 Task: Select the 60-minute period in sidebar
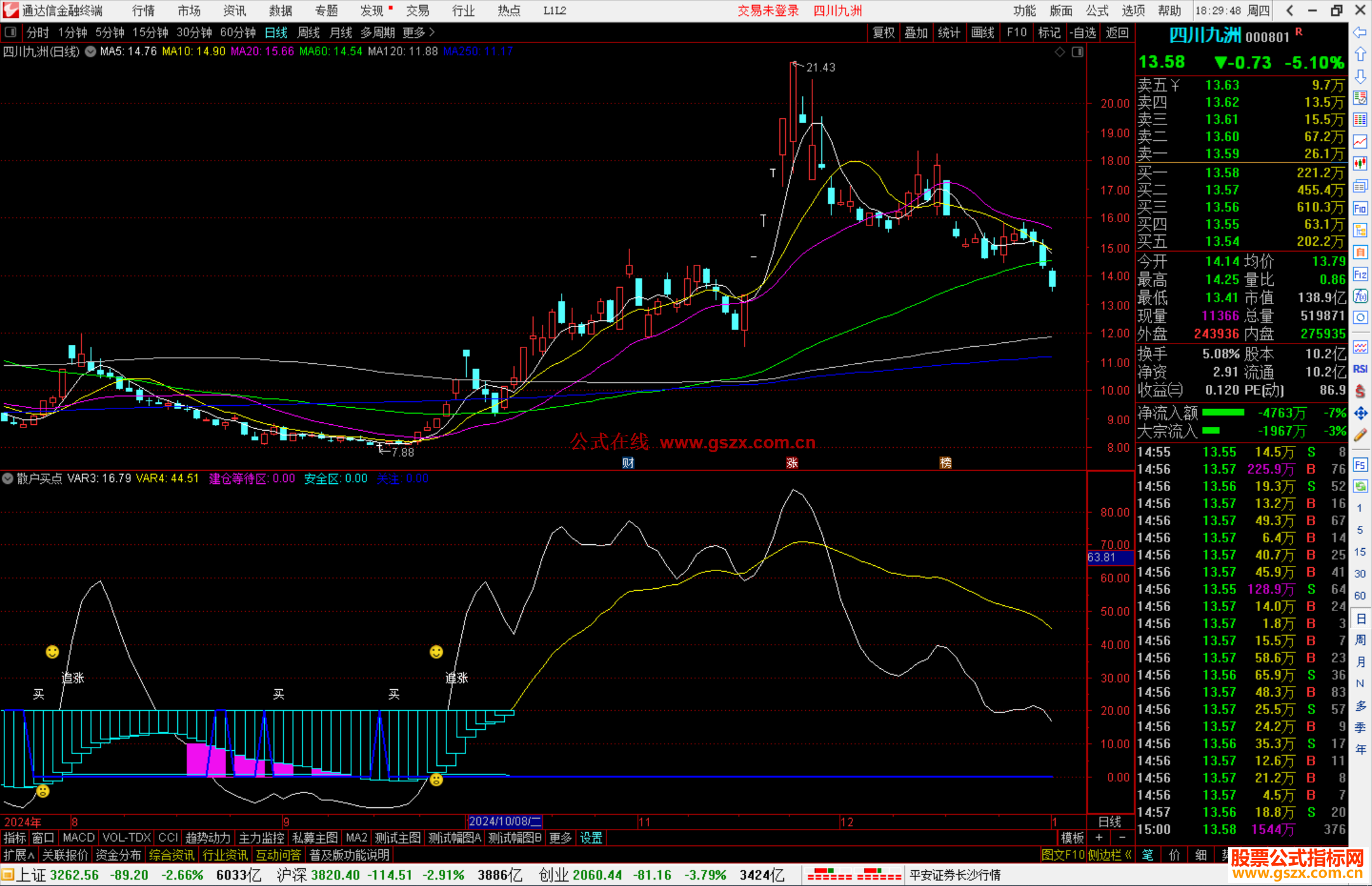coord(1359,595)
